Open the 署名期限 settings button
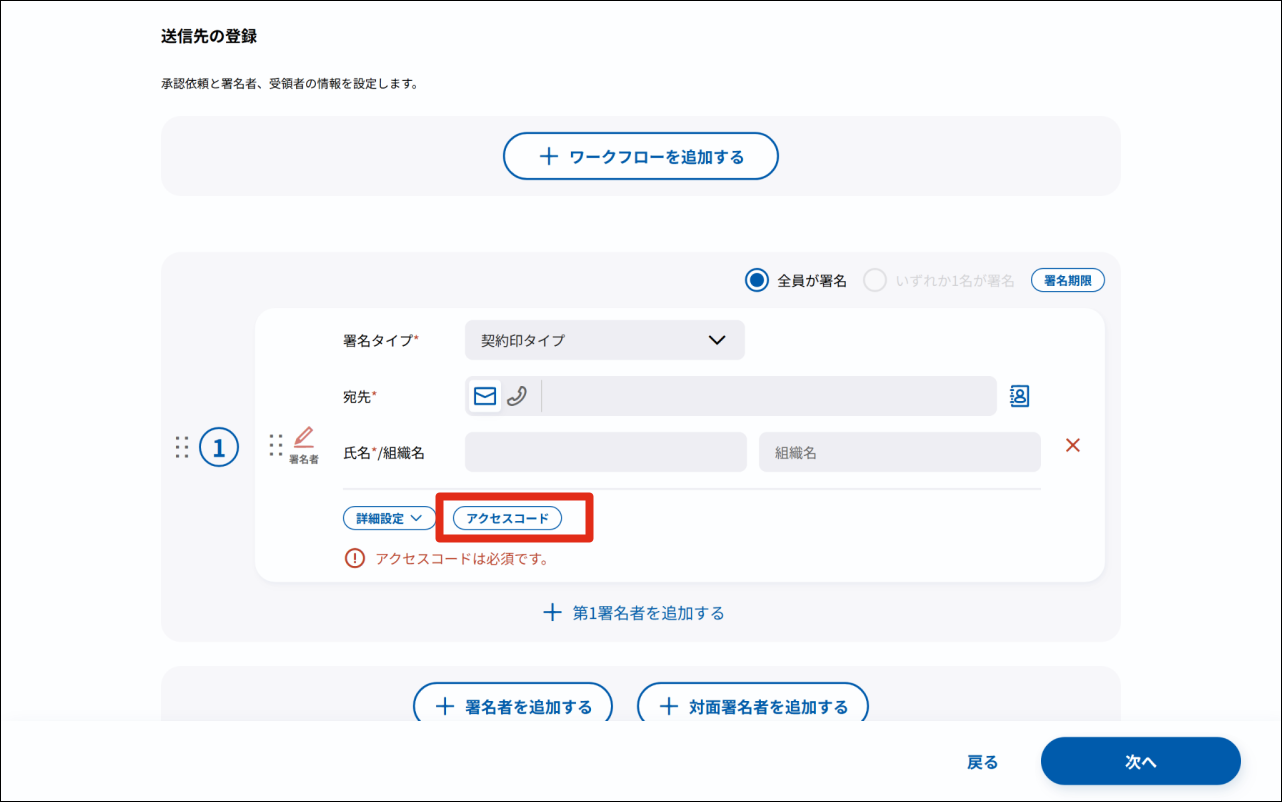This screenshot has height=802, width=1282. (x=1067, y=280)
